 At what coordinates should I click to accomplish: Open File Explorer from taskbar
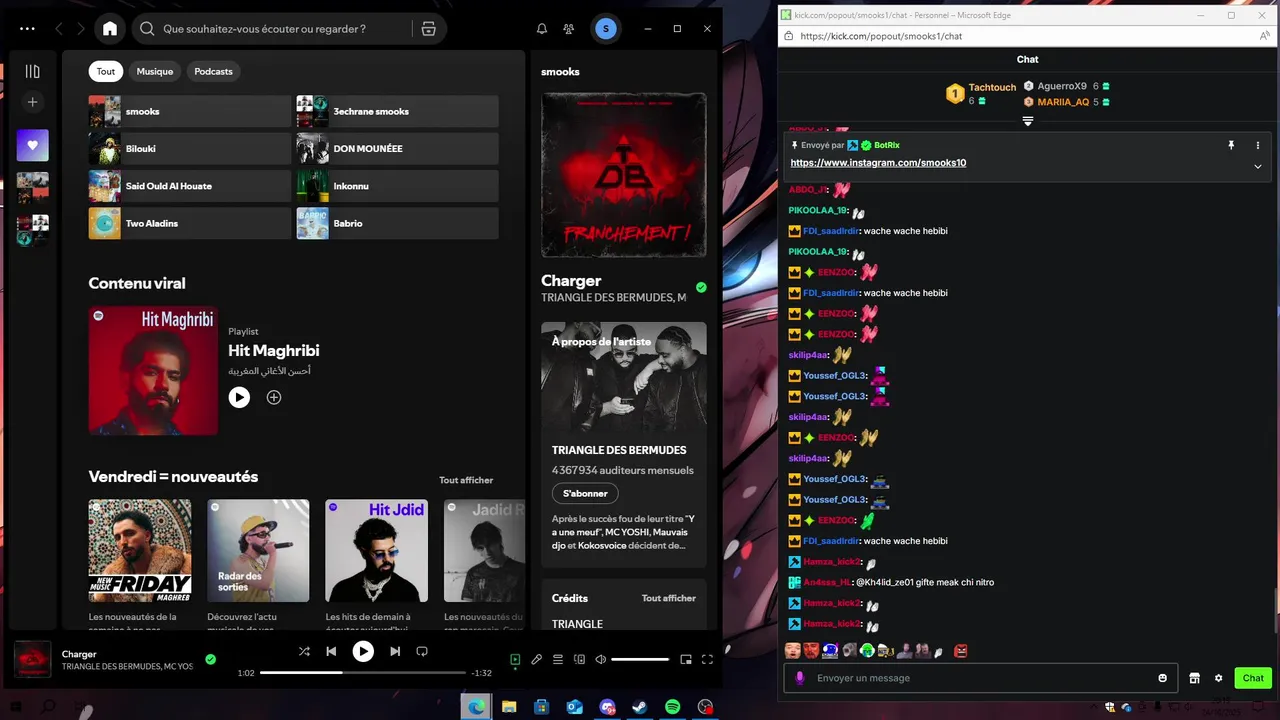(x=509, y=707)
